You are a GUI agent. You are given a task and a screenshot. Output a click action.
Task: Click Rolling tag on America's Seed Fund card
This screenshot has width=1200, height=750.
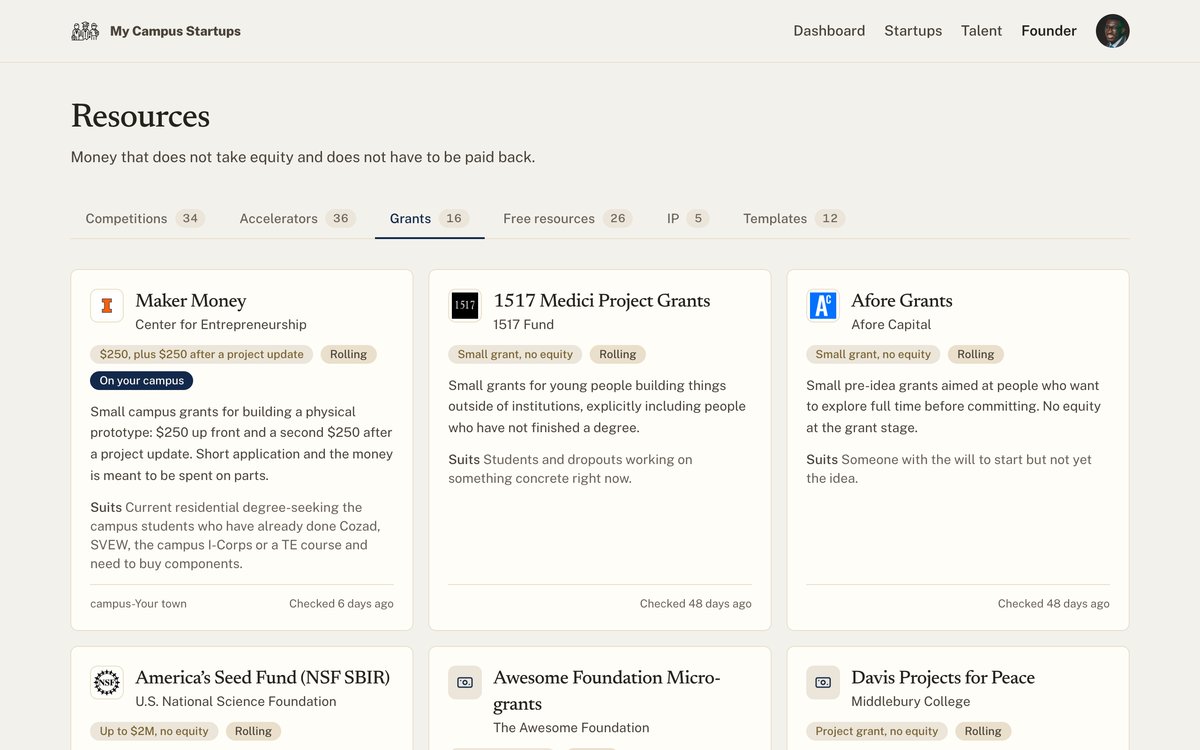tap(254, 731)
